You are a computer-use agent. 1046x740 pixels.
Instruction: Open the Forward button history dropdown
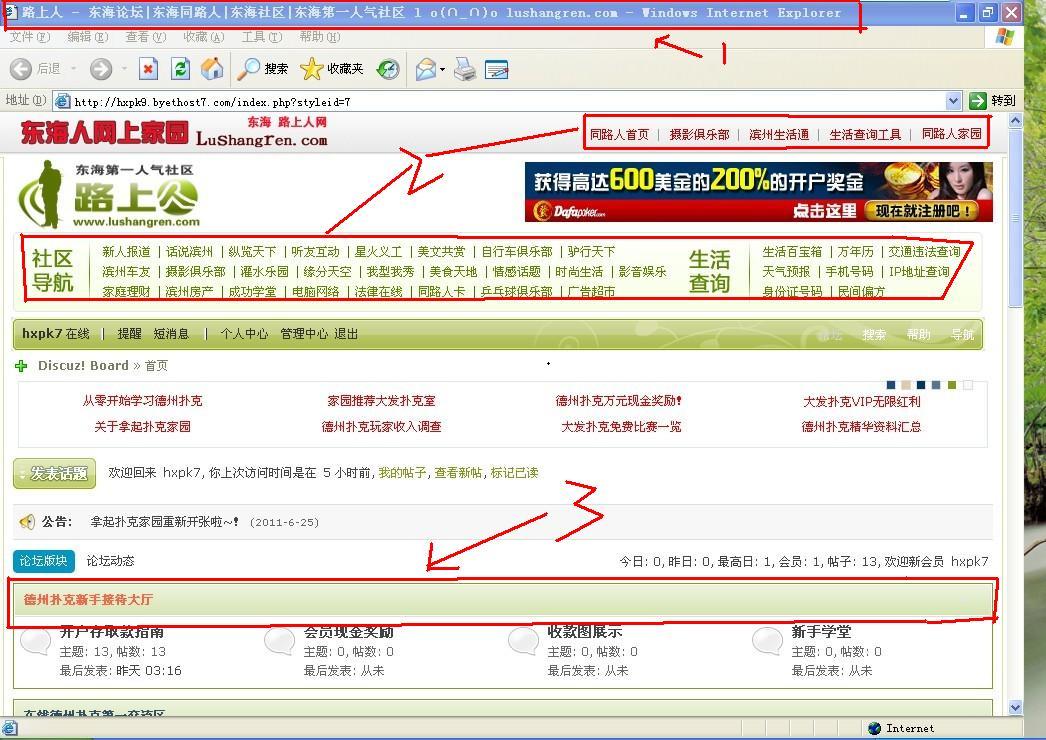(124, 69)
